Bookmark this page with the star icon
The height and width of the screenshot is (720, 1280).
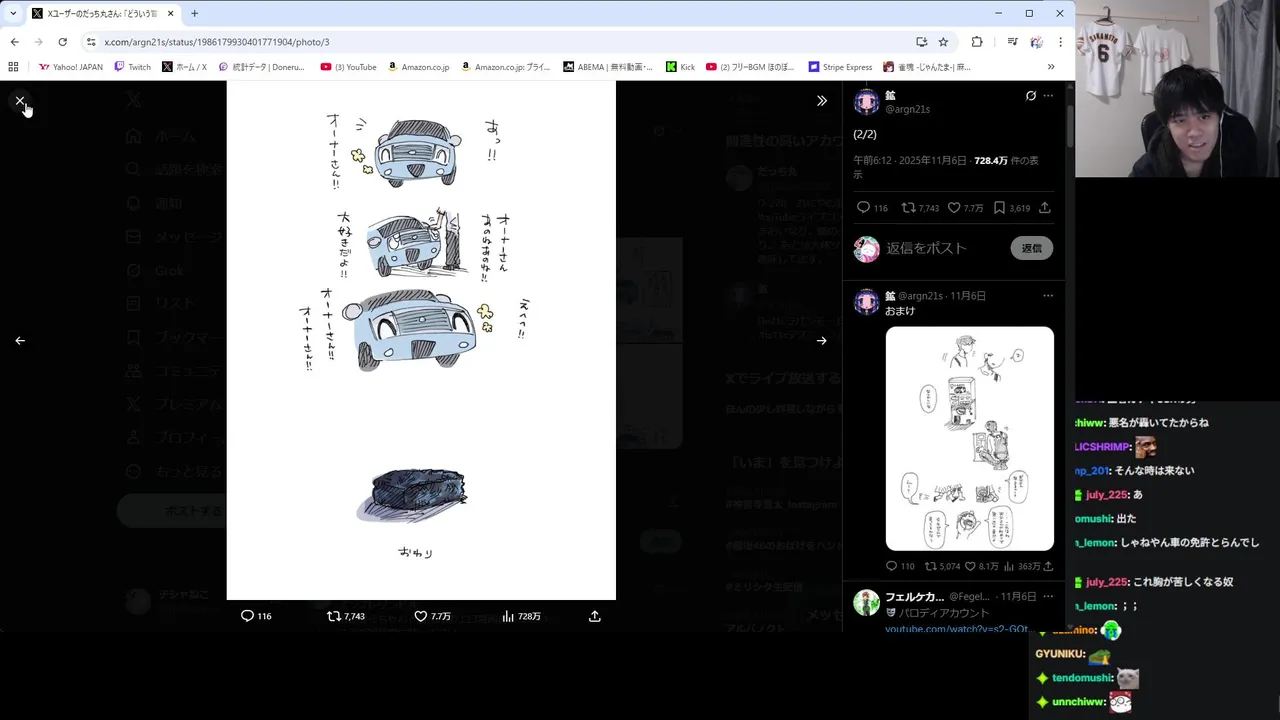943,42
